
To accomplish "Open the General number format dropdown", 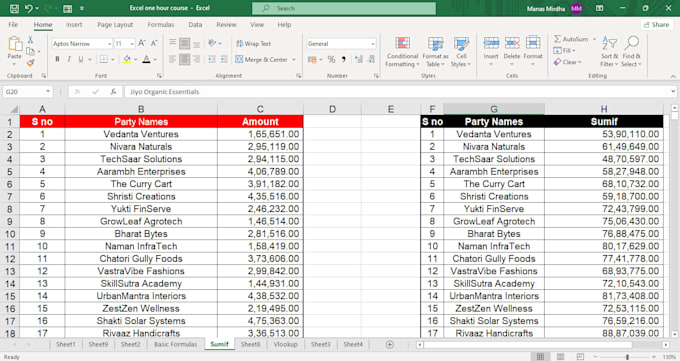I will 373,44.
